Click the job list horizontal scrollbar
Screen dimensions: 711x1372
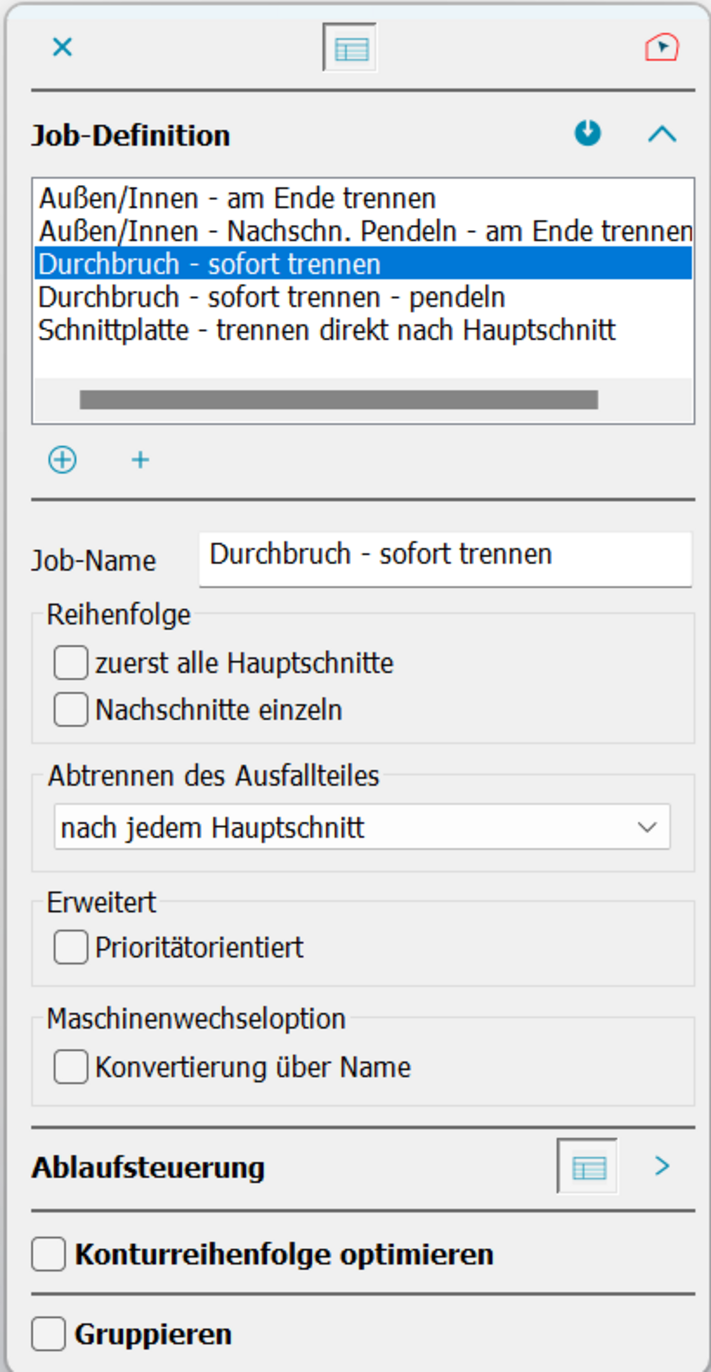pyautogui.click(x=338, y=400)
